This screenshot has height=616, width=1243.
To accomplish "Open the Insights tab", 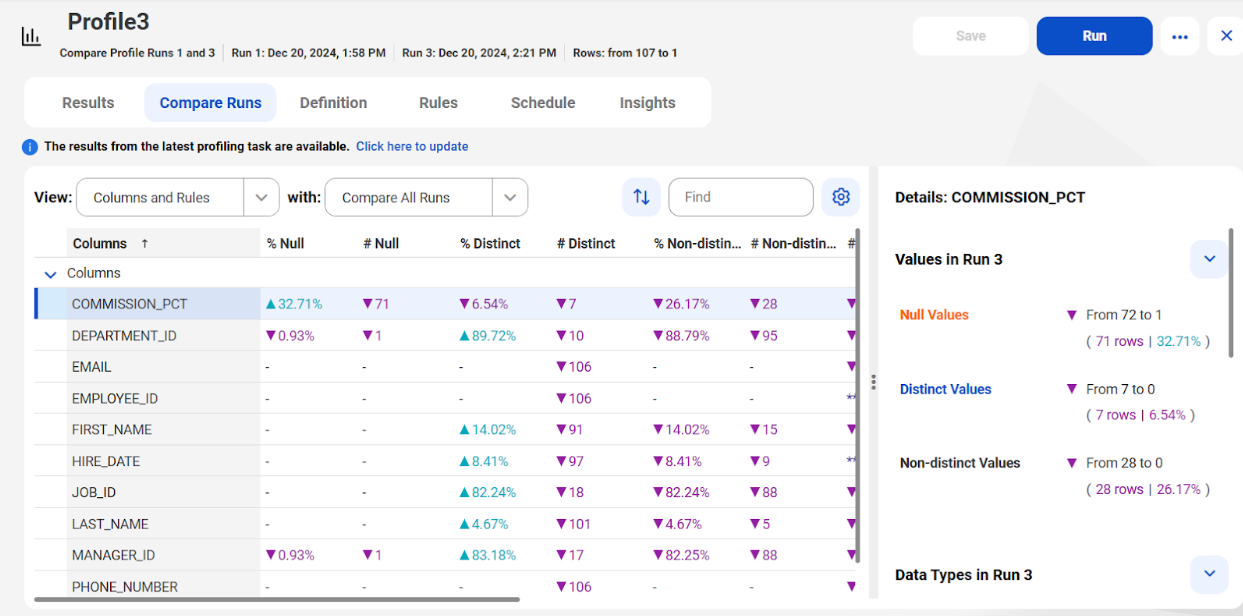I will point(646,102).
